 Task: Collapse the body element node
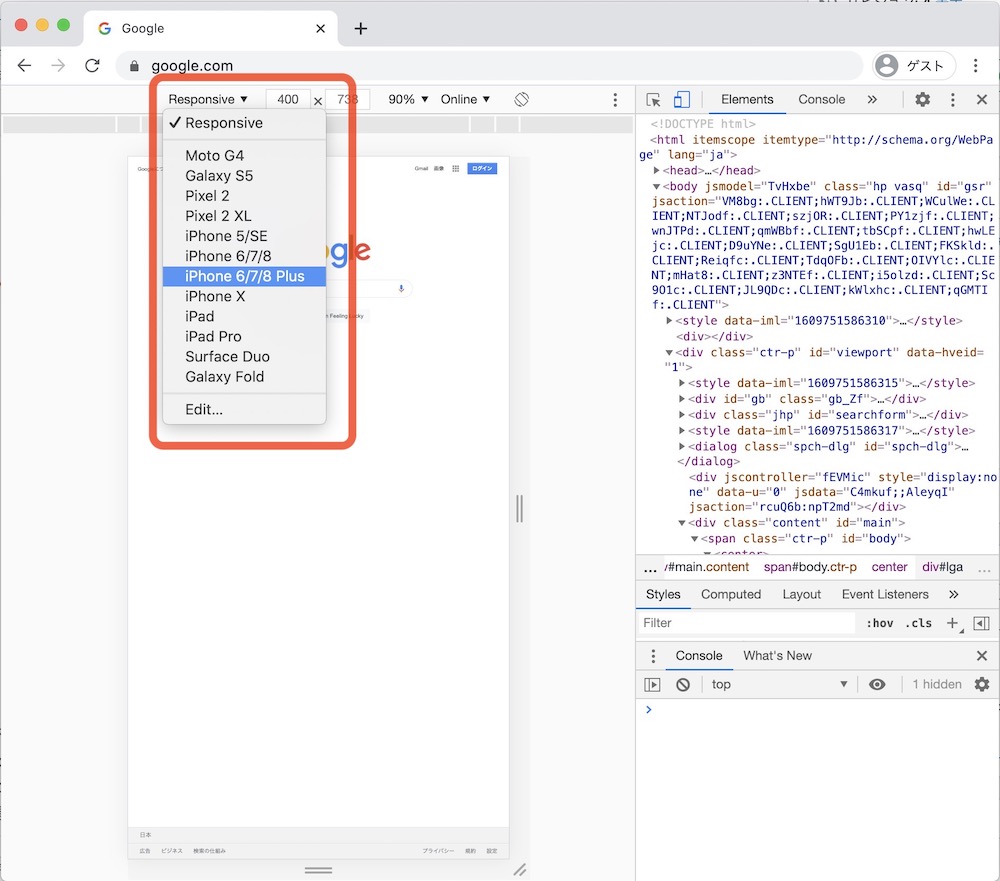pos(656,186)
